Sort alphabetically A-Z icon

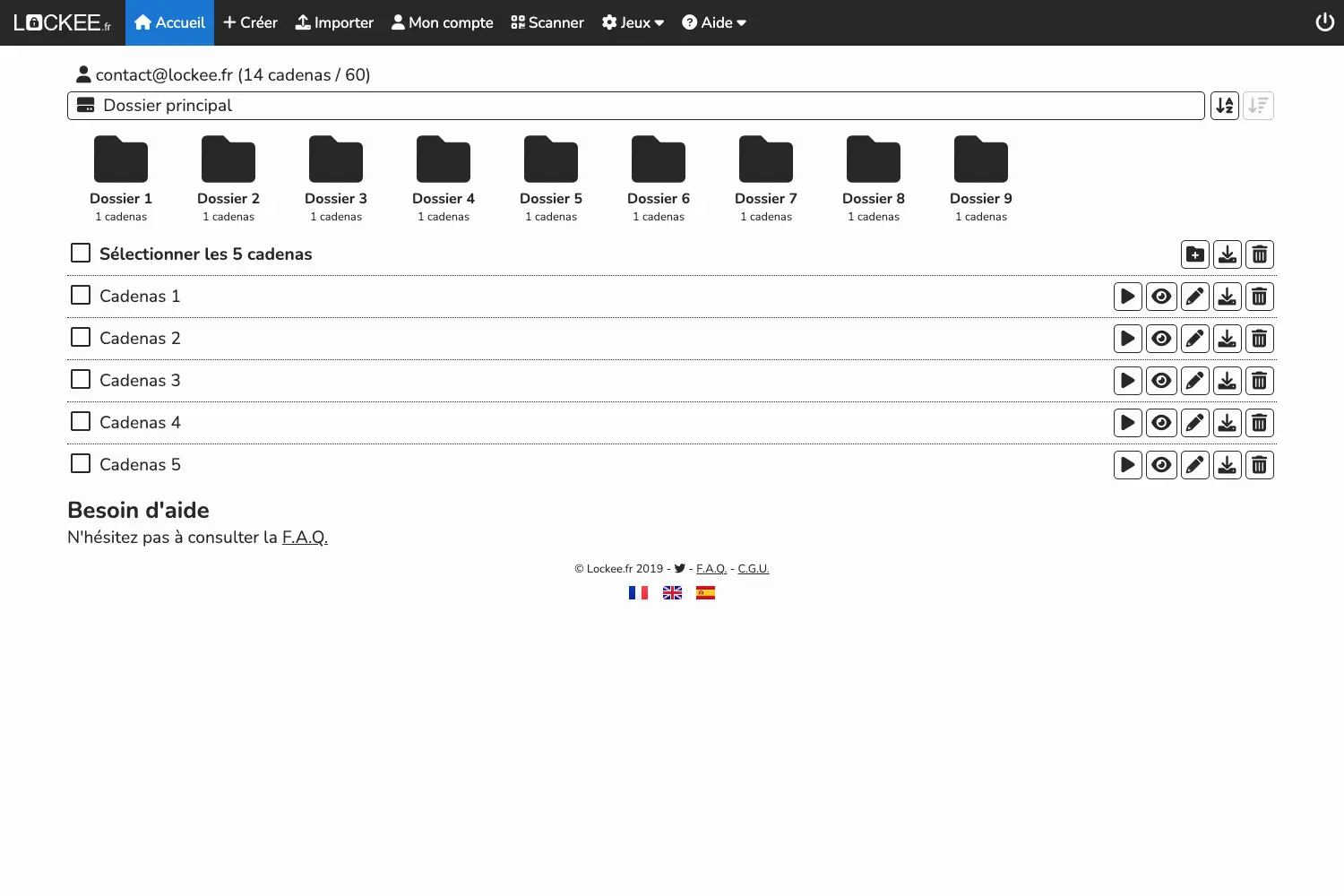click(x=1225, y=106)
